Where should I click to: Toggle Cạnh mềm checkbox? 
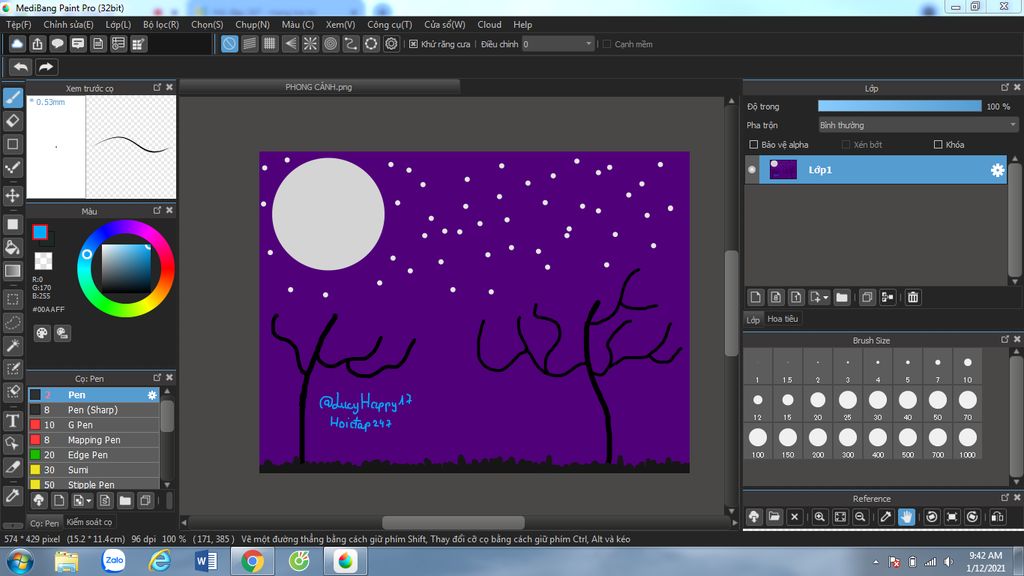(607, 44)
